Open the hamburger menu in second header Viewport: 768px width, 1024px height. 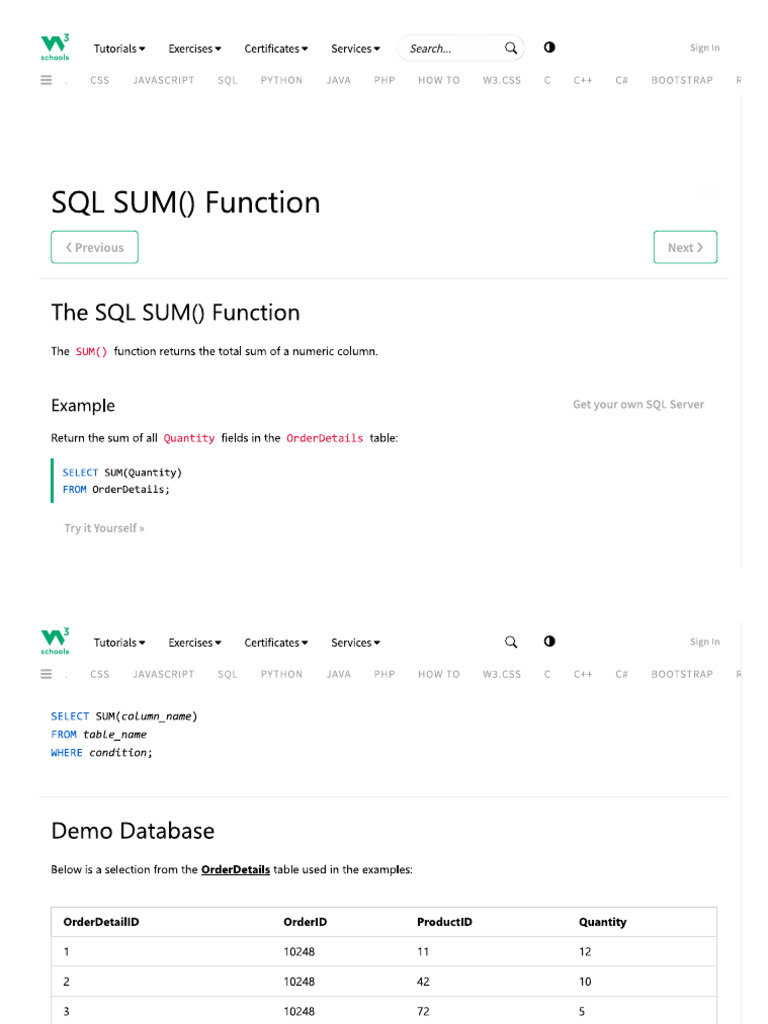tap(46, 674)
